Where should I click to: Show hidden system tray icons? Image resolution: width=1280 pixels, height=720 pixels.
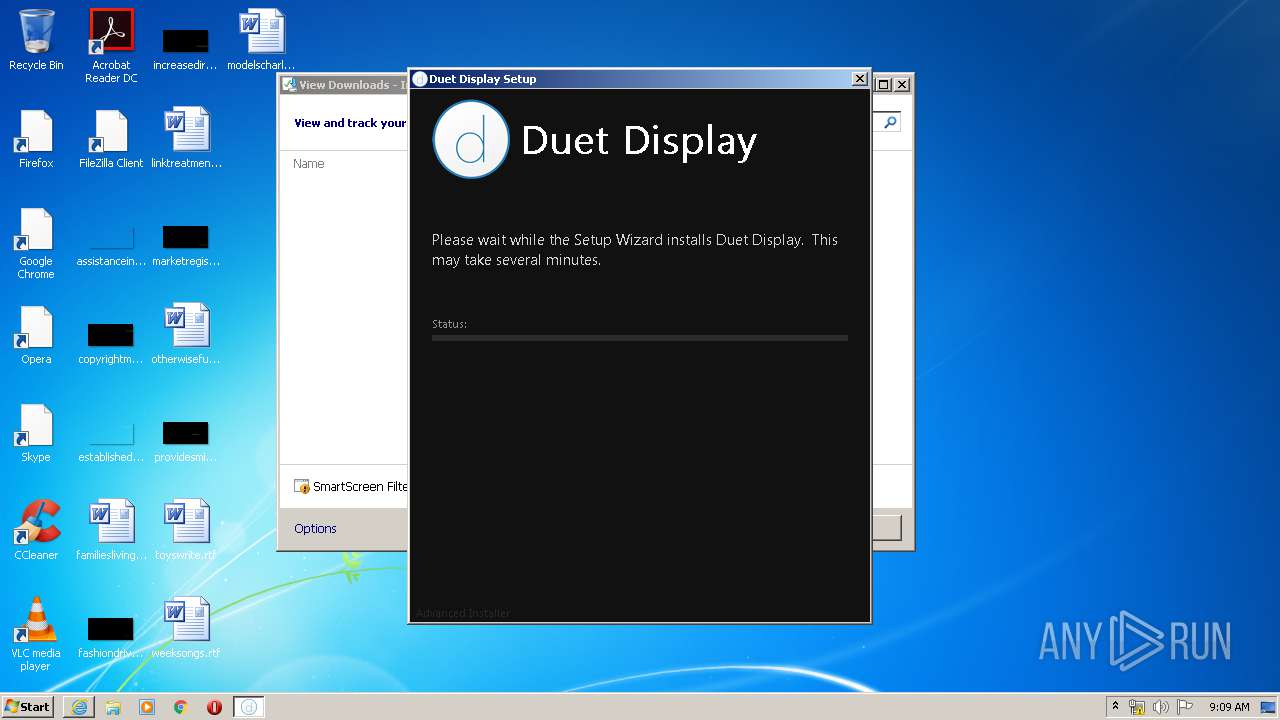(x=1116, y=706)
